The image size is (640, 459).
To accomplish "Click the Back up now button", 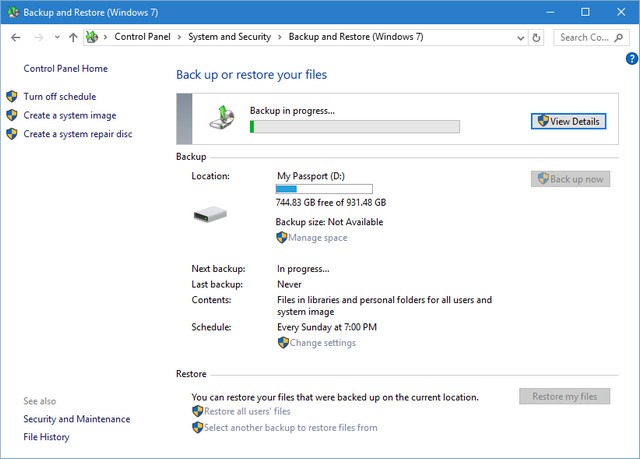I will [x=571, y=179].
